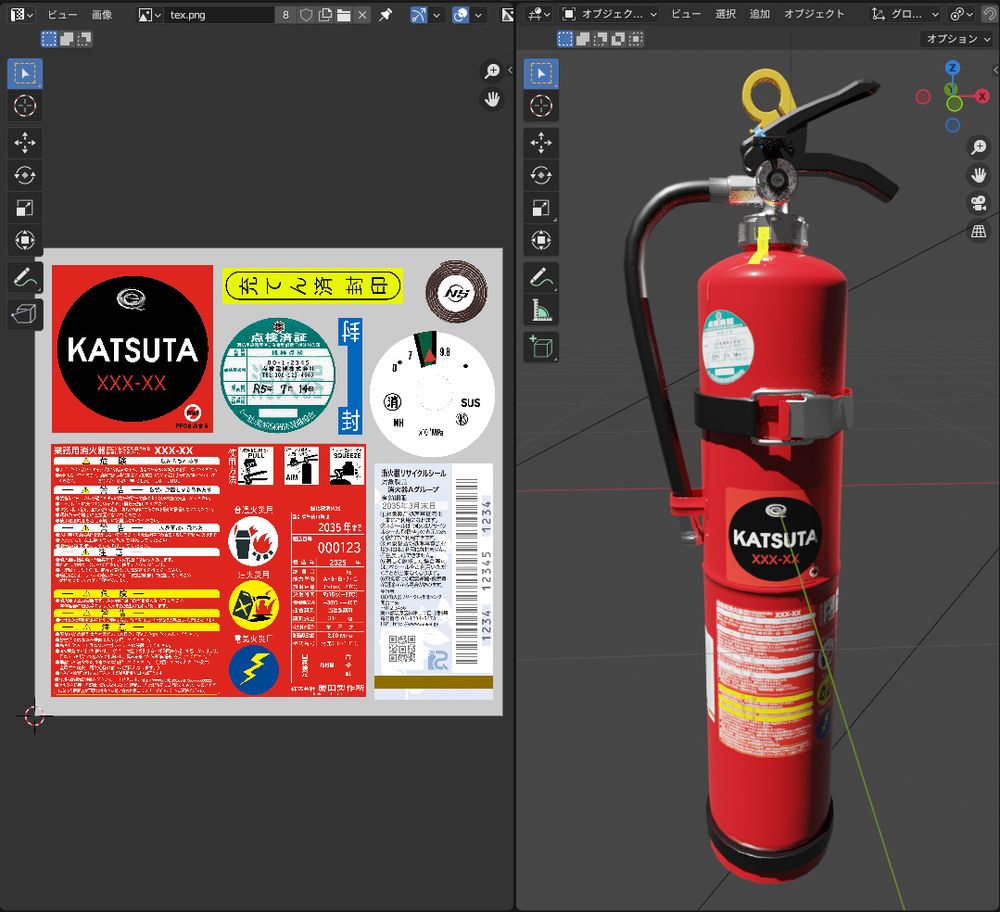Image resolution: width=1000 pixels, height=912 pixels.
Task: Open the image browse dropdown beside tex.png
Action: tap(150, 15)
